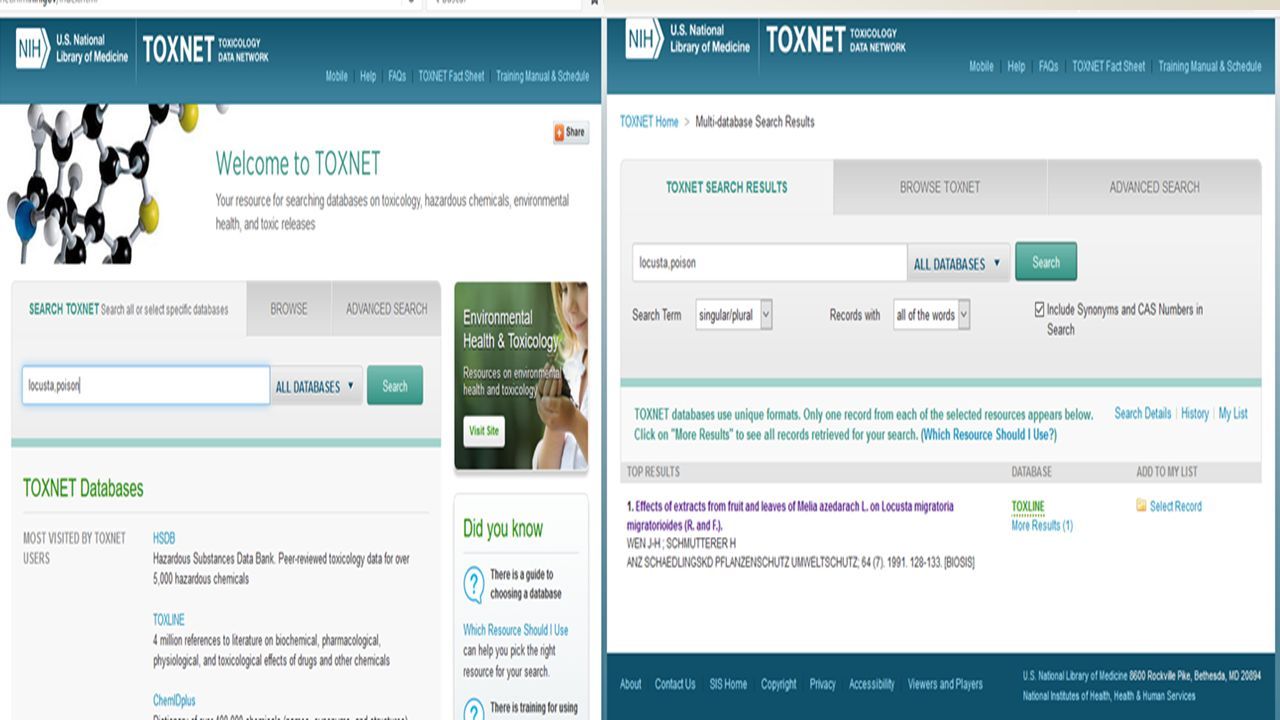Open TOXNET Fact Sheet in right window

coord(1109,66)
